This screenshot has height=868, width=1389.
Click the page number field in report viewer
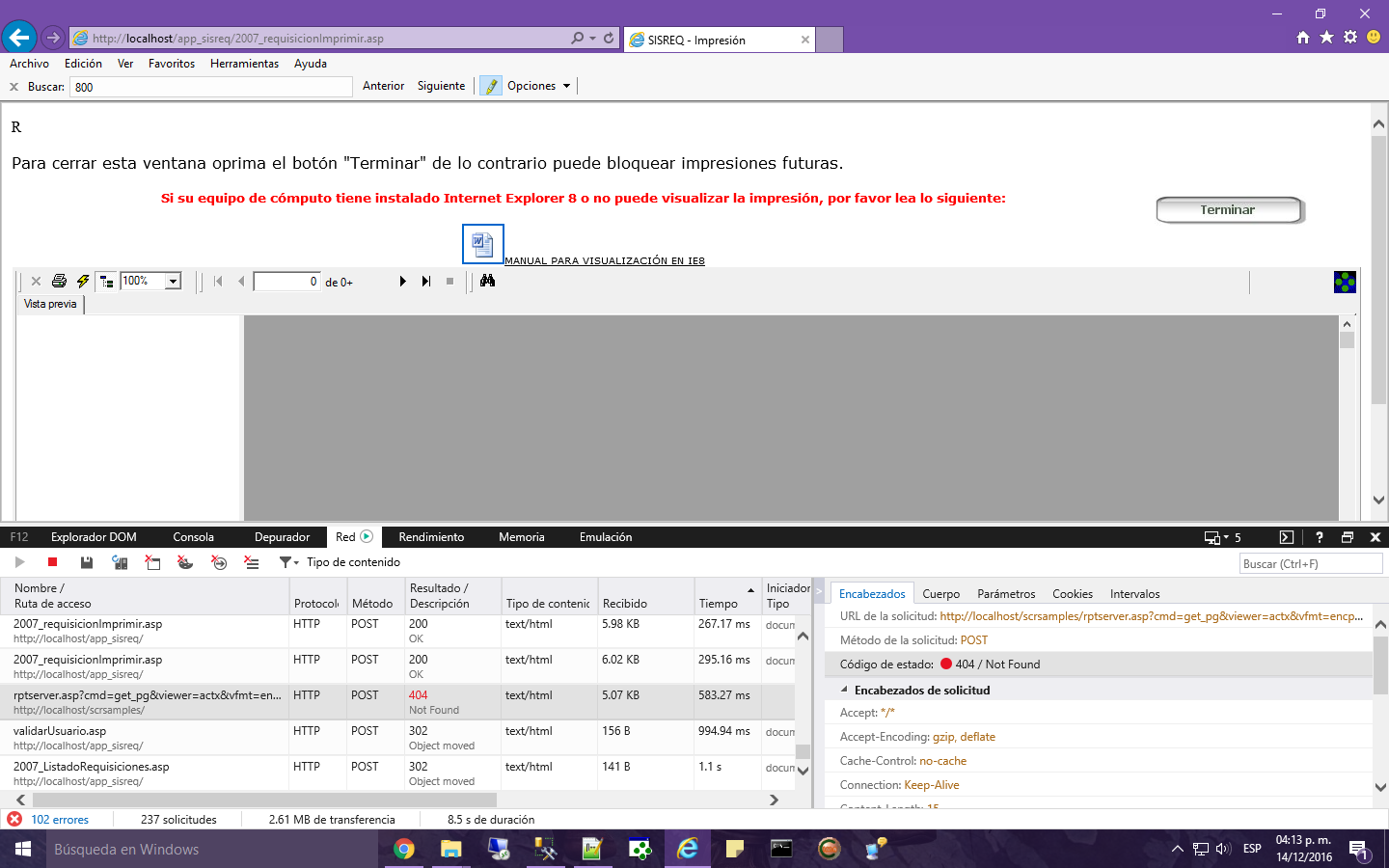click(x=286, y=282)
